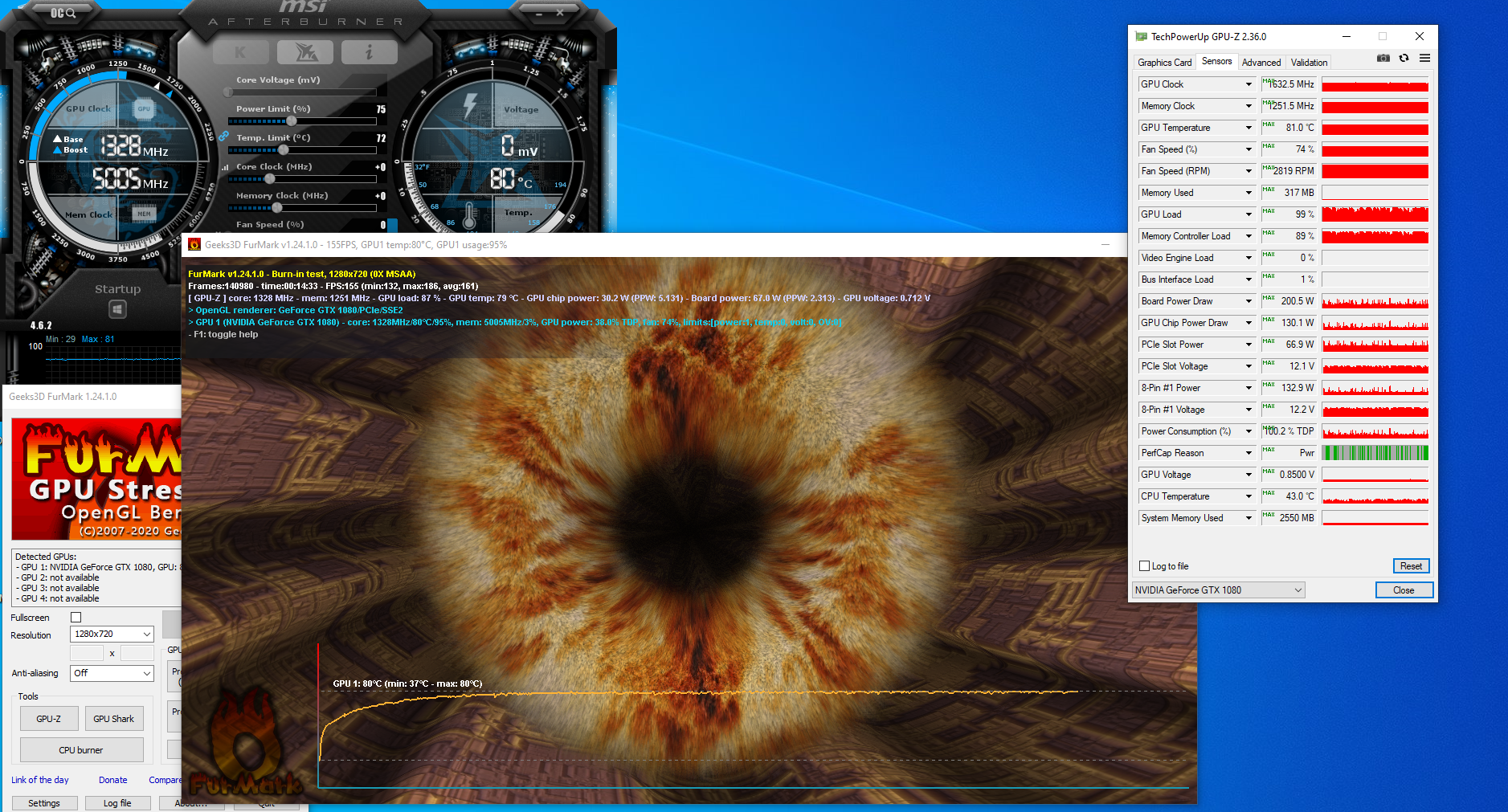Open the FurMark Log file button
The width and height of the screenshot is (1508, 812).
117,803
